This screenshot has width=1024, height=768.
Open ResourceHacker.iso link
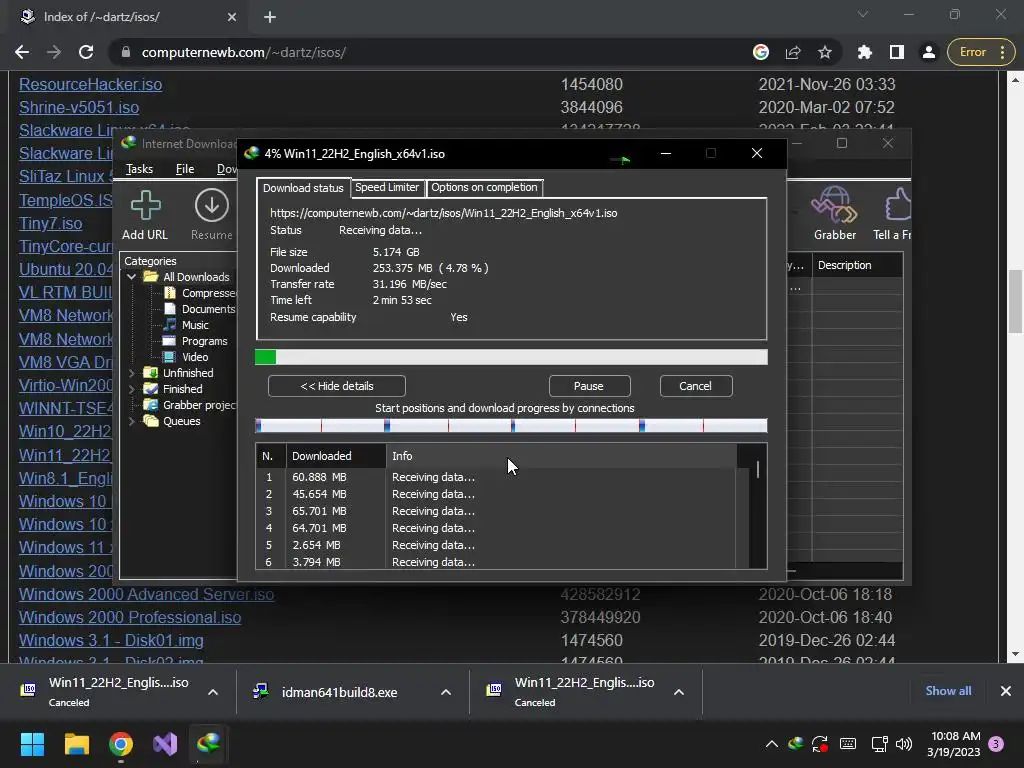(90, 84)
